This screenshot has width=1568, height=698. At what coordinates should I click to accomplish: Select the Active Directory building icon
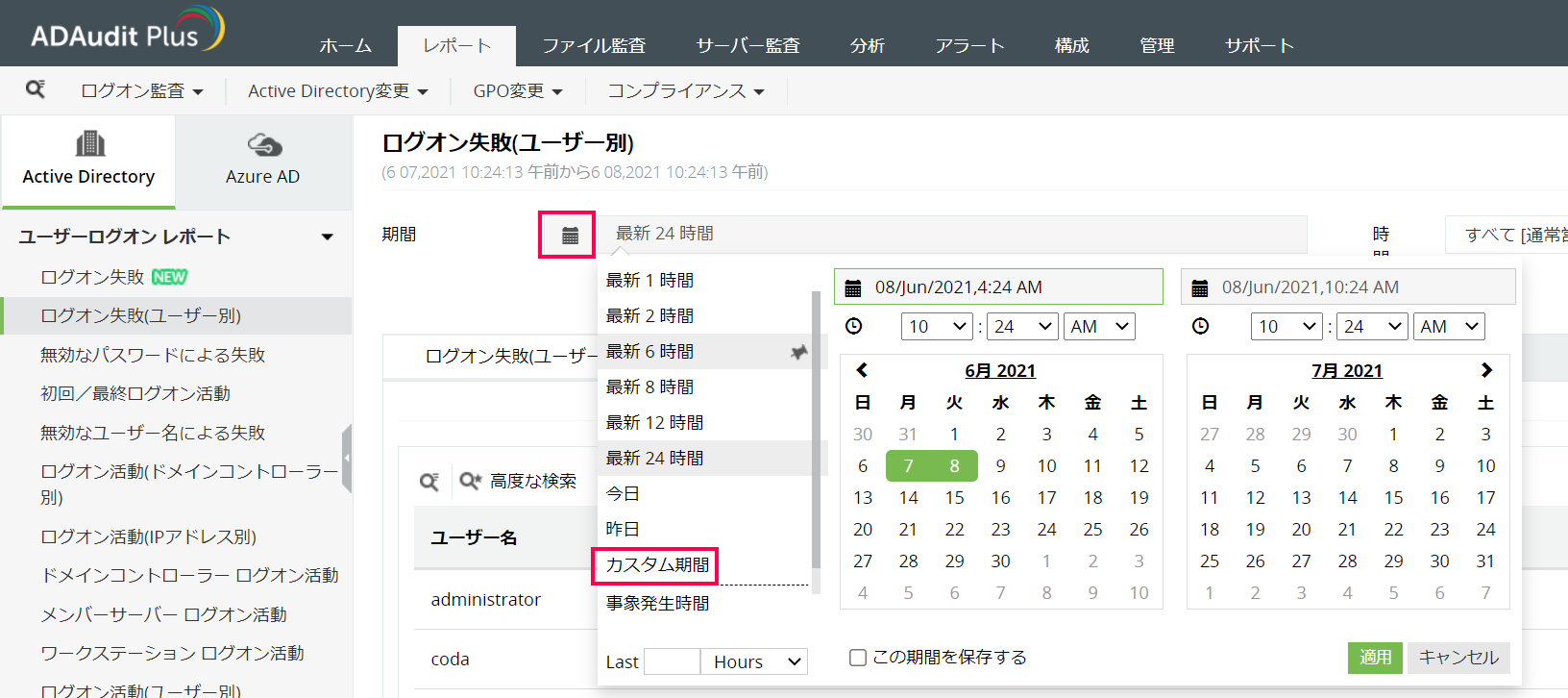pyautogui.click(x=89, y=144)
